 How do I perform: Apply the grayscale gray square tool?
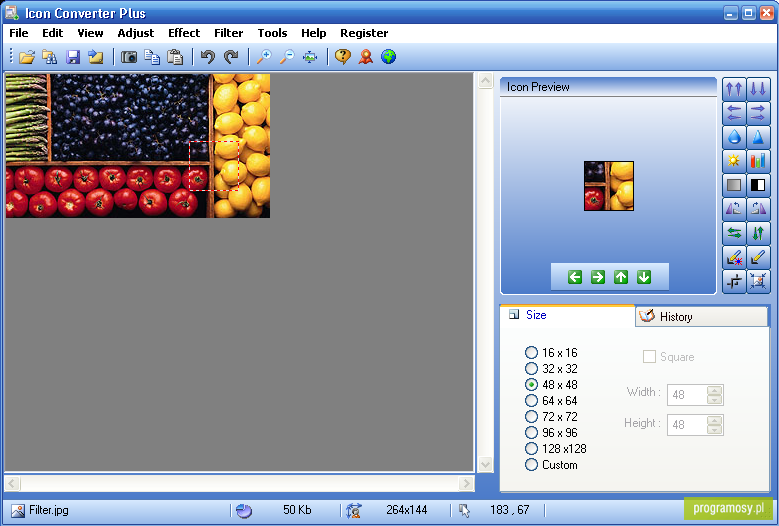pos(734,185)
